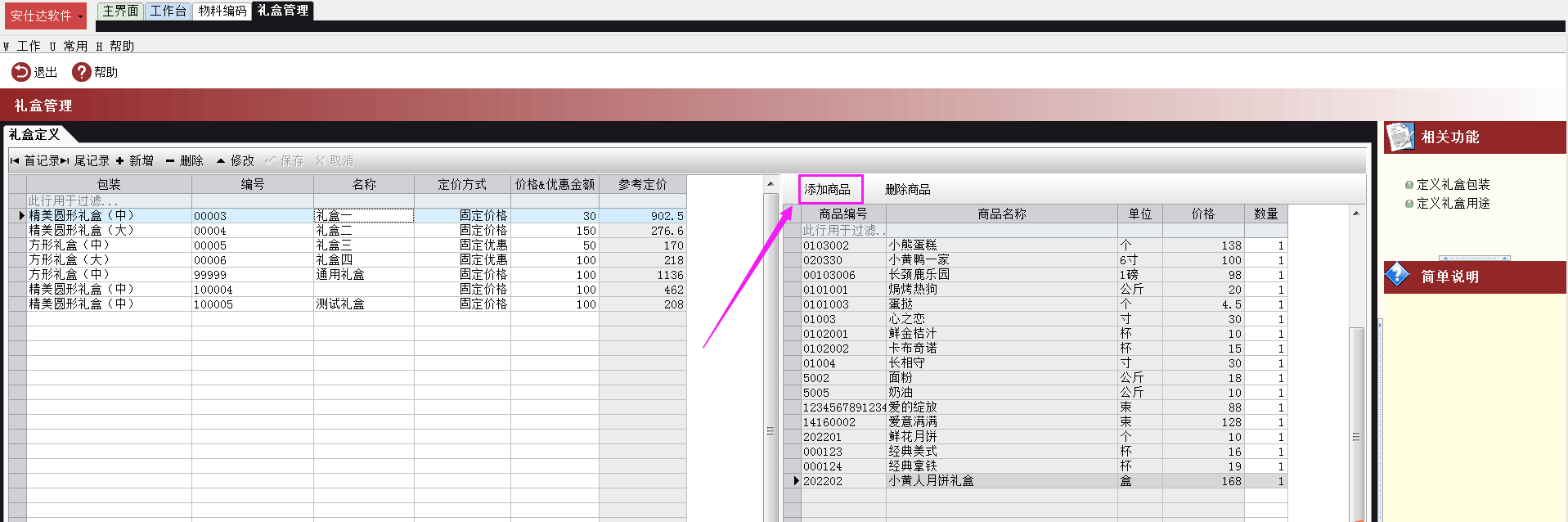Image resolution: width=1568 pixels, height=522 pixels.
Task: Click the greyed 保存 save button
Action: 285,160
